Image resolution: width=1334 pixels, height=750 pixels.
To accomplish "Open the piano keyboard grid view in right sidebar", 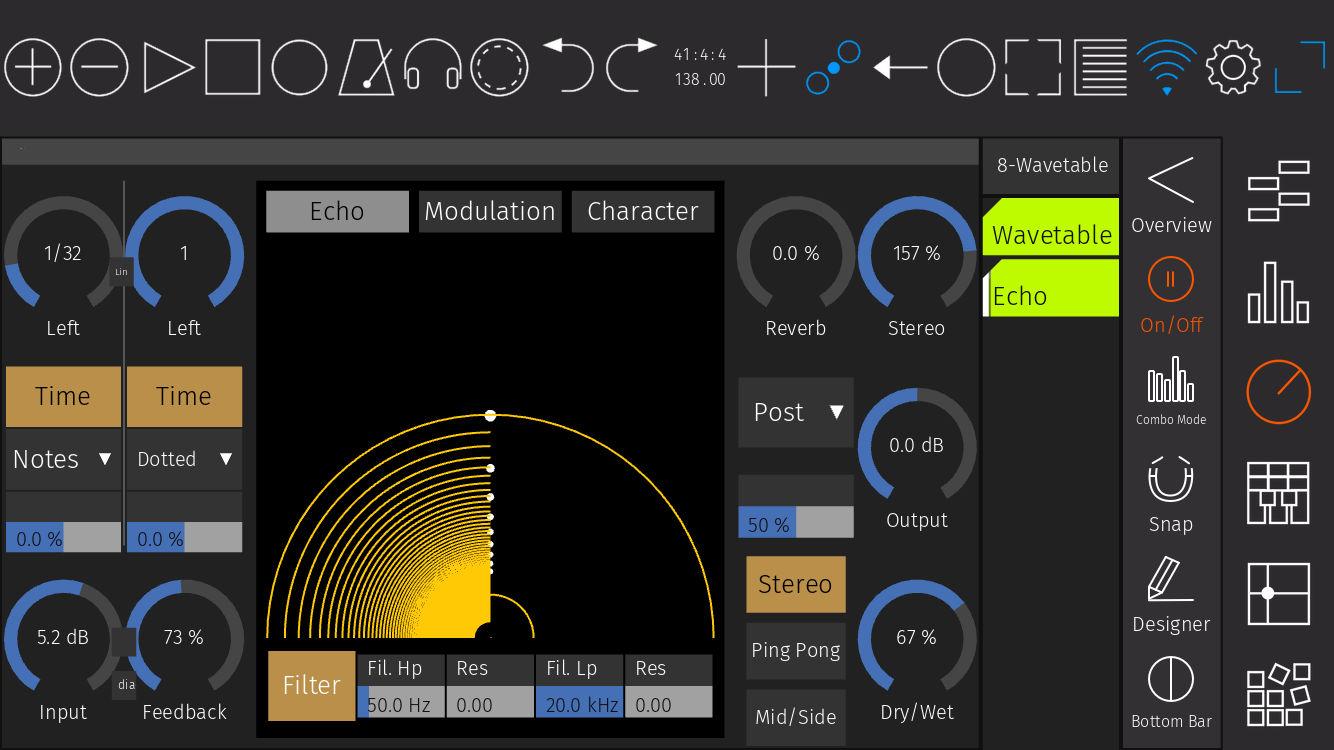I will point(1278,494).
